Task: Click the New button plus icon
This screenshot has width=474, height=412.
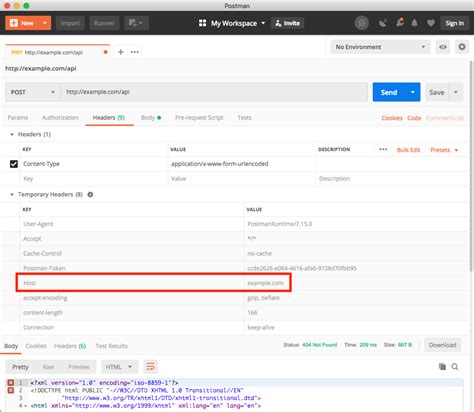Action: click(14, 23)
